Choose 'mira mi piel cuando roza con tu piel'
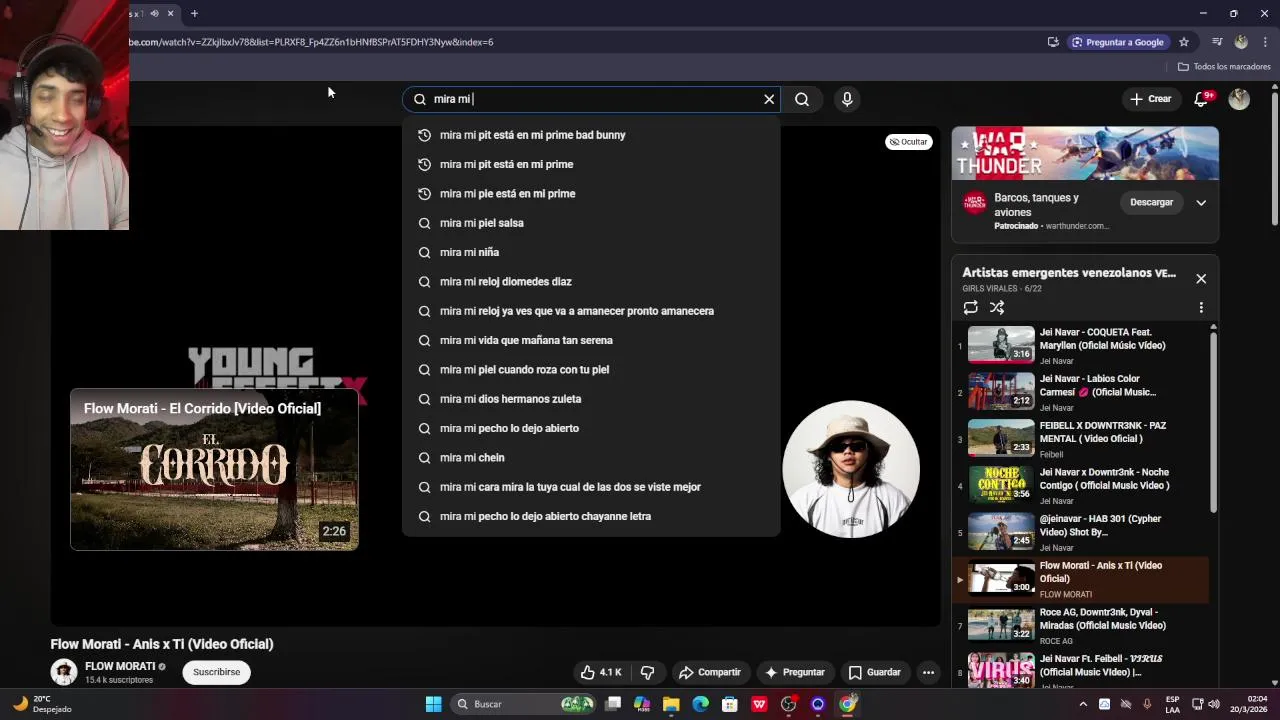 pyautogui.click(x=590, y=370)
